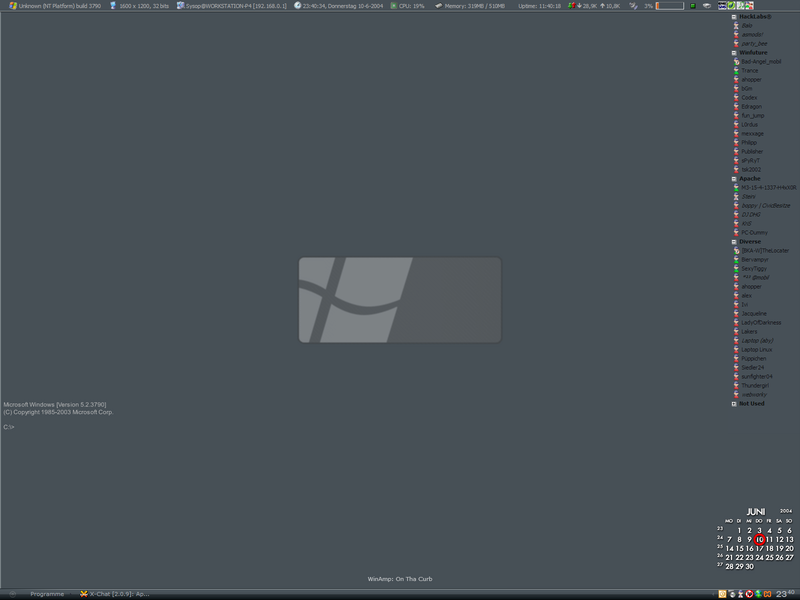Click the volume level bar in top bar
800x600 pixels.
point(670,6)
